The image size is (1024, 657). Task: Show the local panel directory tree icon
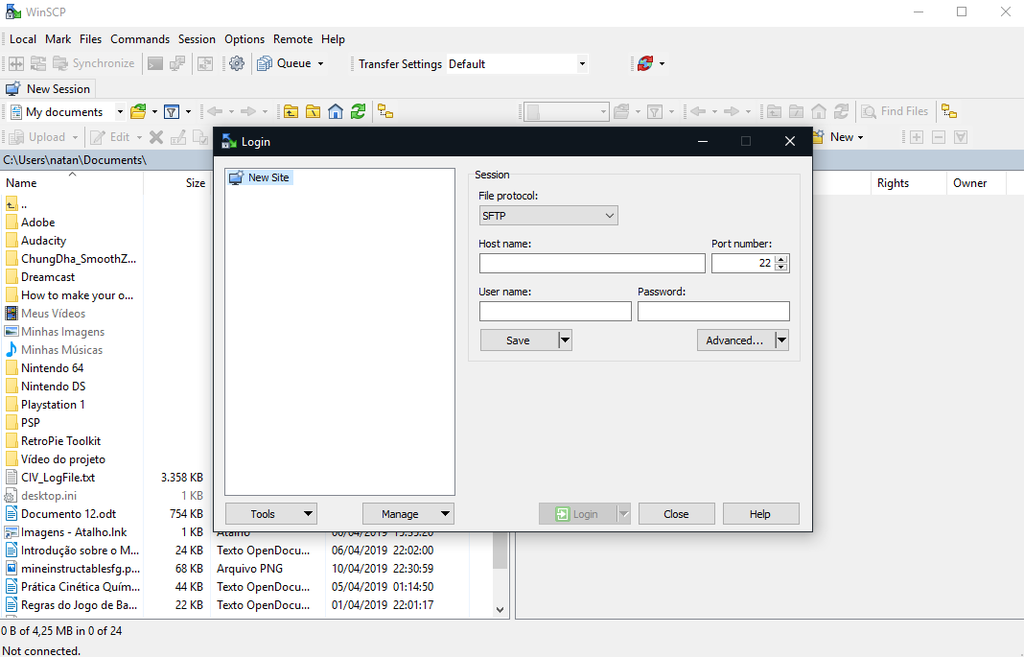click(x=385, y=112)
